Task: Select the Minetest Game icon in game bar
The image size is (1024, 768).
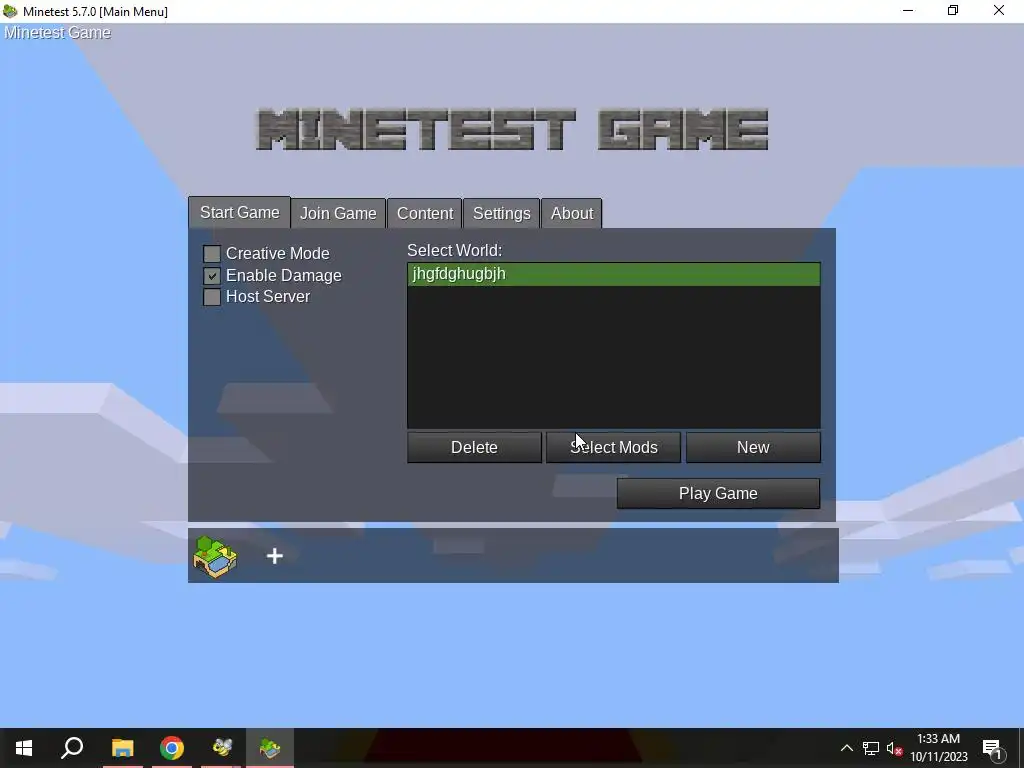Action: tap(215, 556)
